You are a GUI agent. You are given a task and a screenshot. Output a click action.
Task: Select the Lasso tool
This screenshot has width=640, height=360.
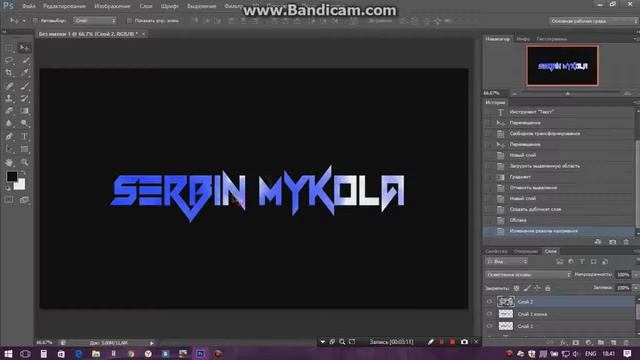pyautogui.click(x=9, y=60)
